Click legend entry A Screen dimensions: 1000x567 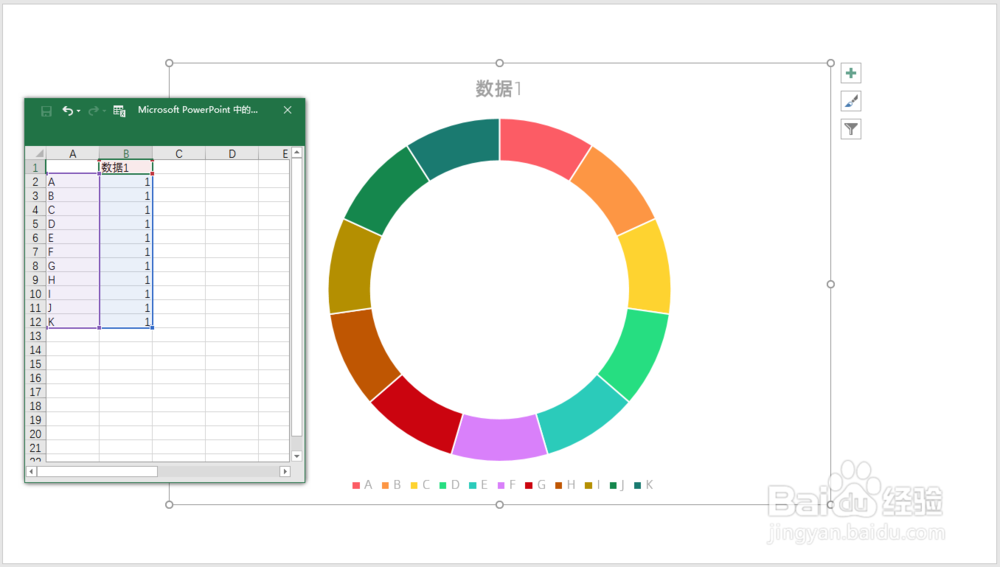(x=362, y=485)
